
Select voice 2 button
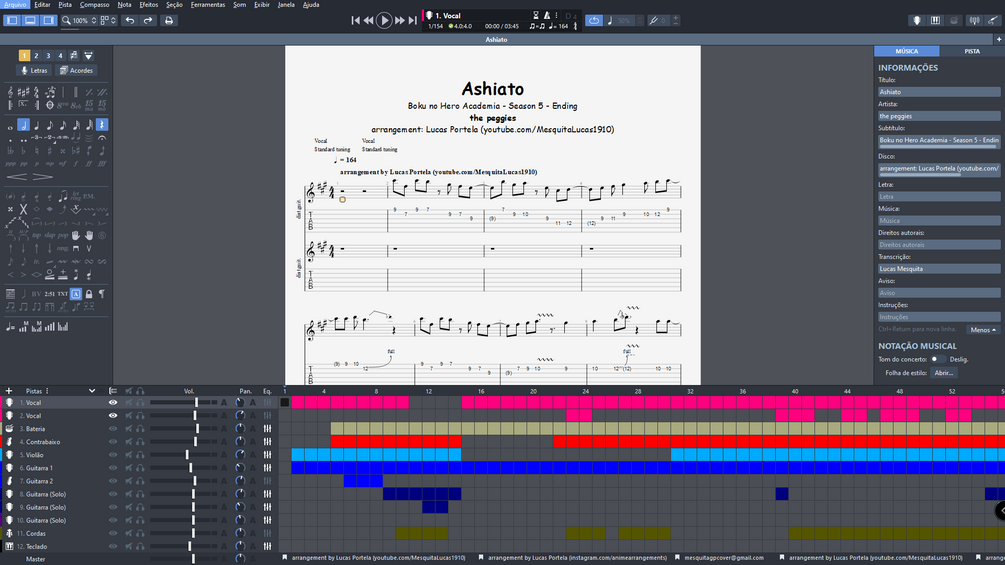[36, 56]
